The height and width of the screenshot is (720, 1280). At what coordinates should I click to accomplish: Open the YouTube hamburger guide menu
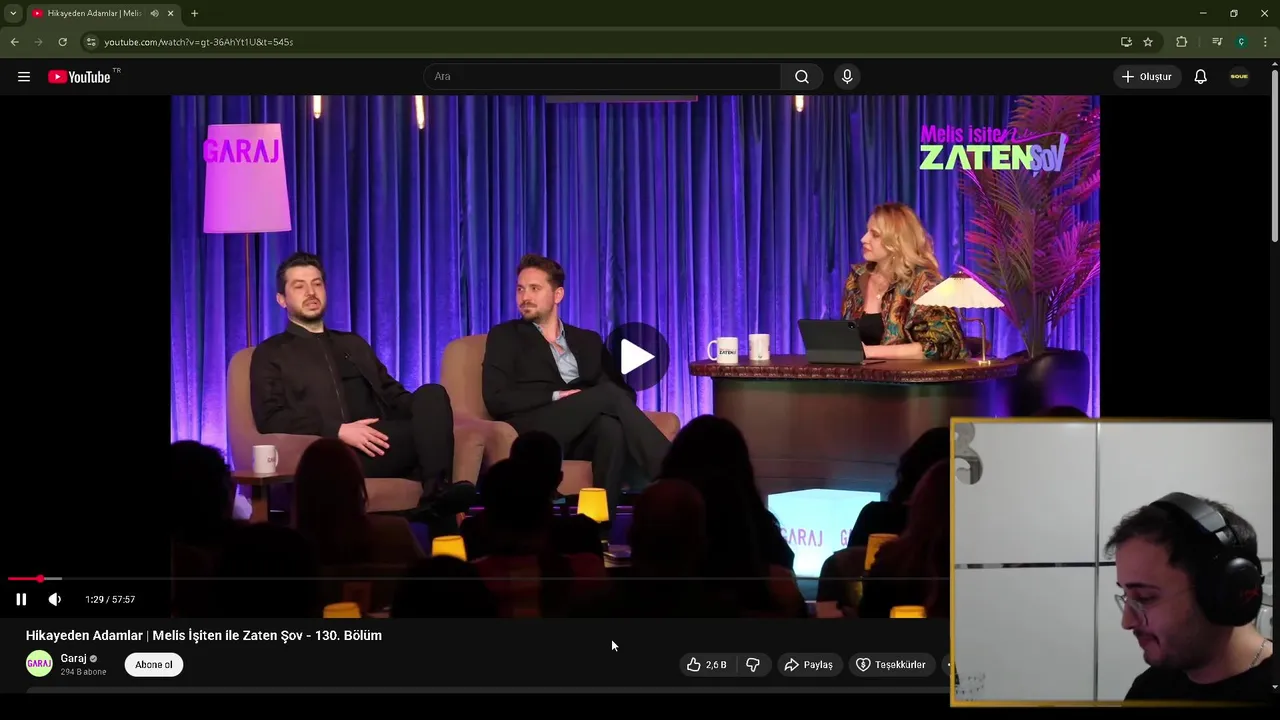pyautogui.click(x=24, y=77)
